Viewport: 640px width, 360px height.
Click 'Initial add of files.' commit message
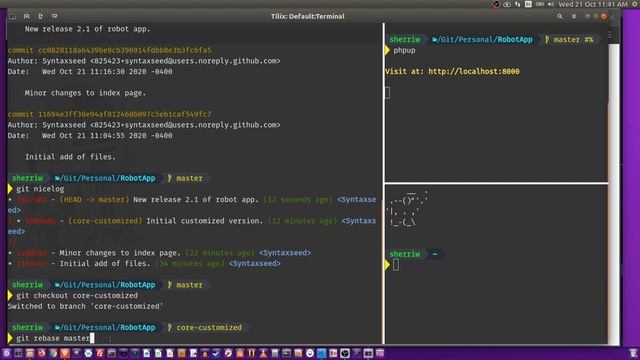click(70, 157)
